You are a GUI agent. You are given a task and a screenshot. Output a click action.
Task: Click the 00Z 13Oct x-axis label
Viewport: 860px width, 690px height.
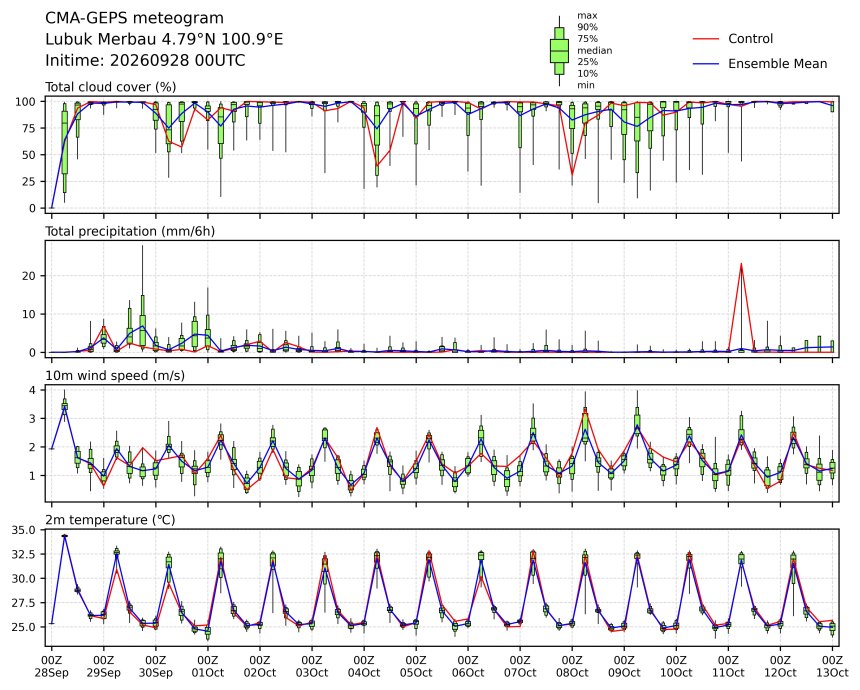click(x=832, y=666)
